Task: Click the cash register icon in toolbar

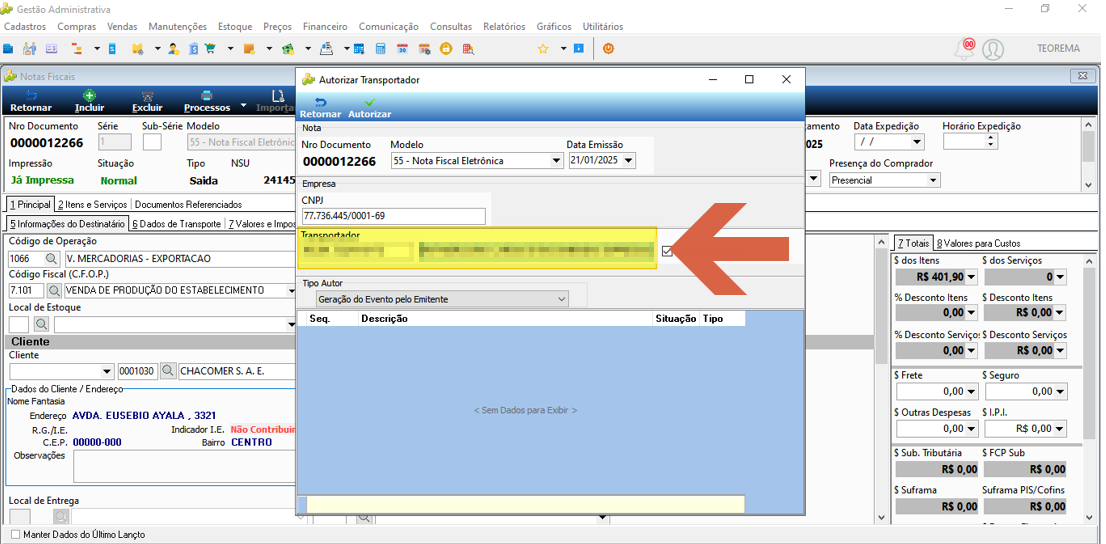Action: pos(326,49)
